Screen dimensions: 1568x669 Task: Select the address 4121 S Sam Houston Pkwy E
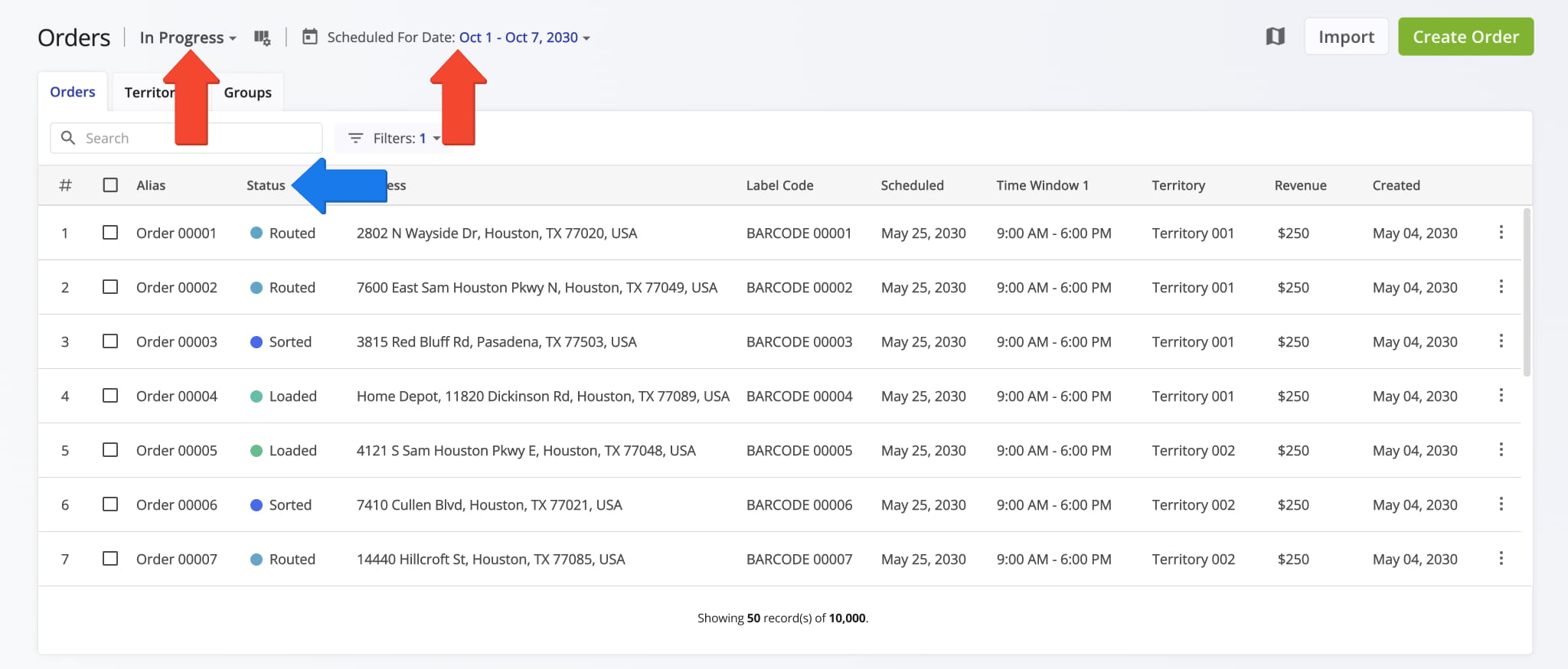click(526, 450)
